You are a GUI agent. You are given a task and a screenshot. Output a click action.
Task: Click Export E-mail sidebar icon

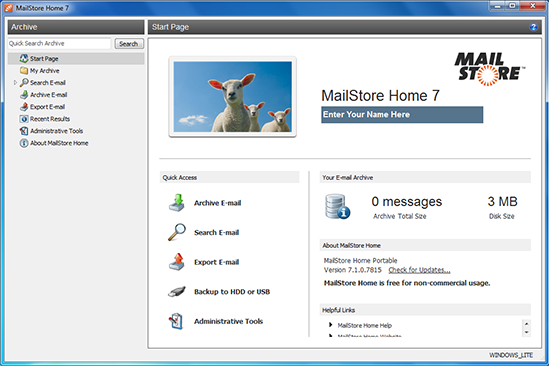click(24, 107)
